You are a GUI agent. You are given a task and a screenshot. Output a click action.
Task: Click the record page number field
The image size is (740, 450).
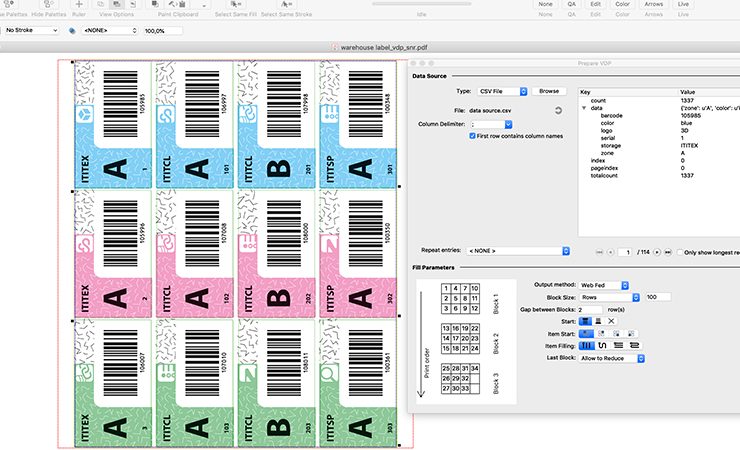(x=625, y=252)
